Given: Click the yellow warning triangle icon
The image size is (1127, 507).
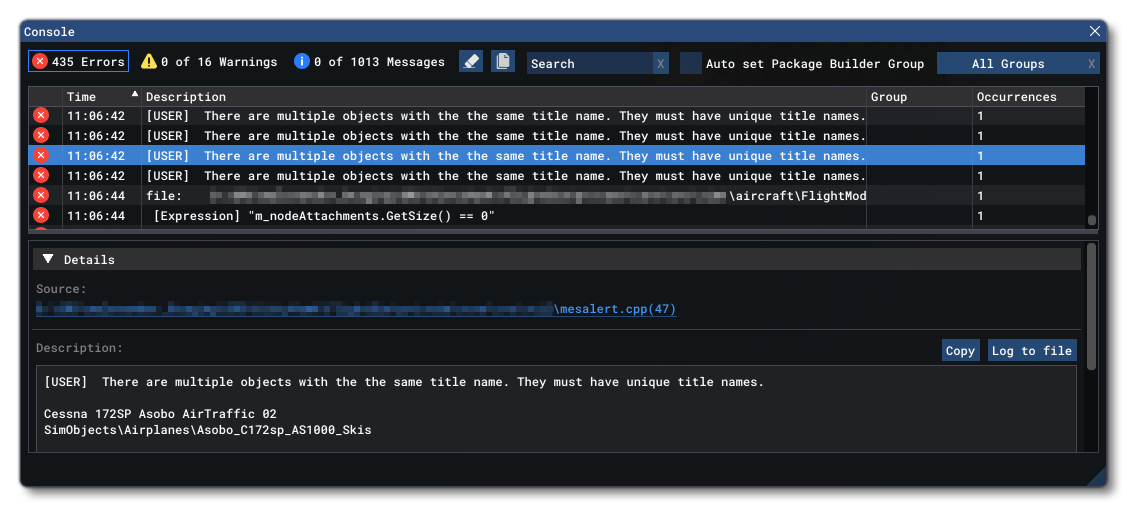Looking at the screenshot, I should 148,61.
